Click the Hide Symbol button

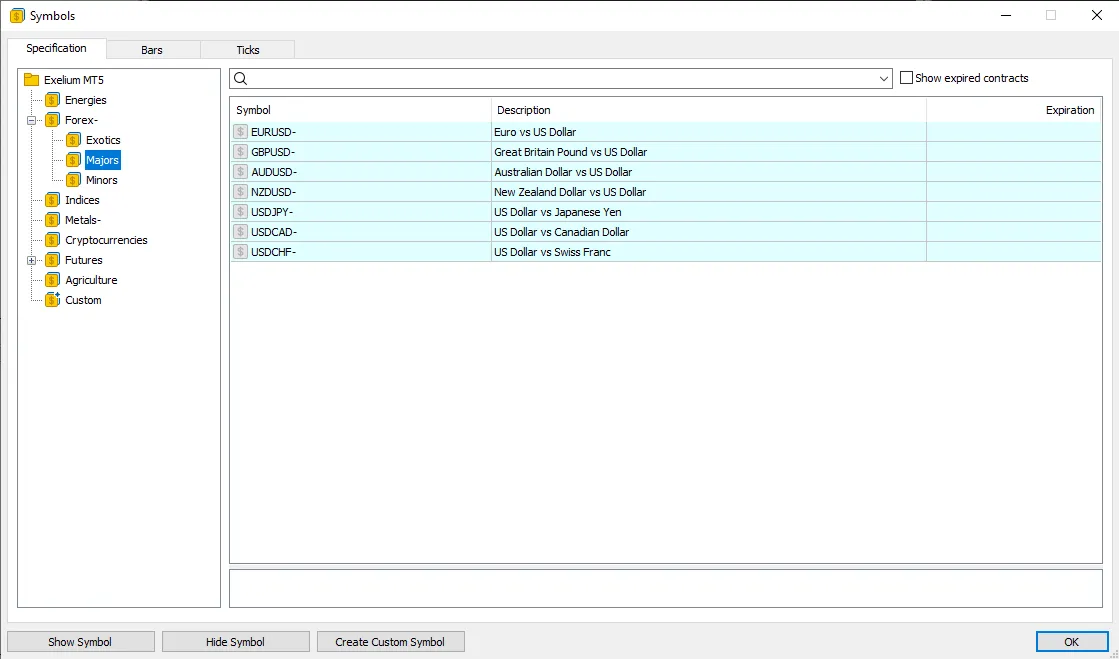235,642
